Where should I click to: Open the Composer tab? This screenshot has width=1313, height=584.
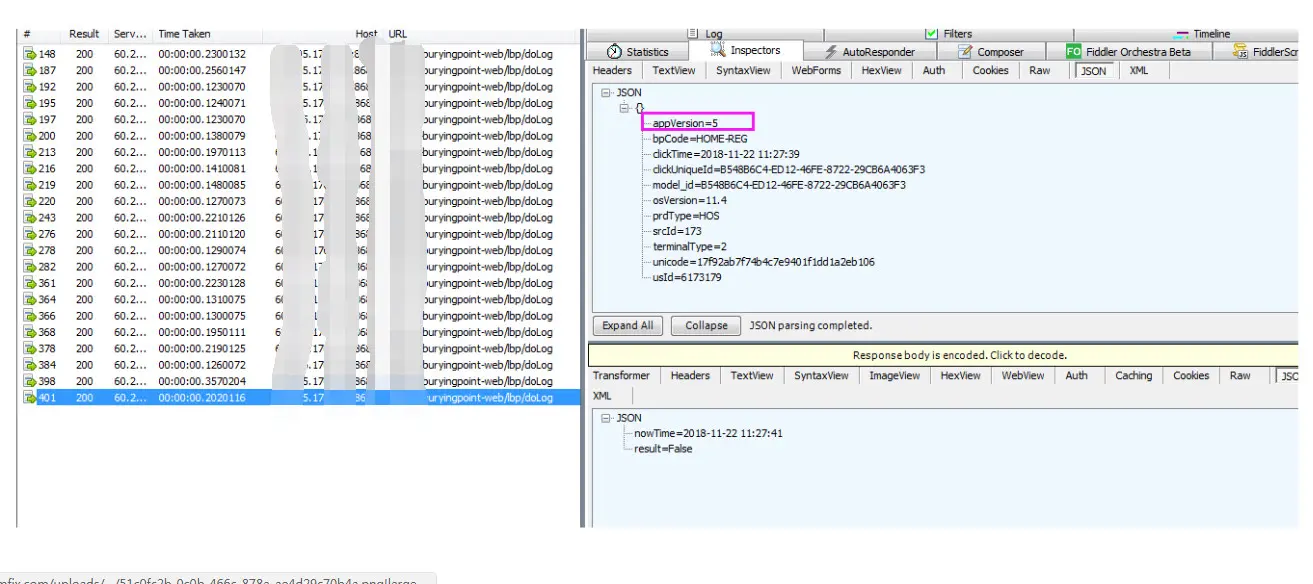tap(991, 52)
